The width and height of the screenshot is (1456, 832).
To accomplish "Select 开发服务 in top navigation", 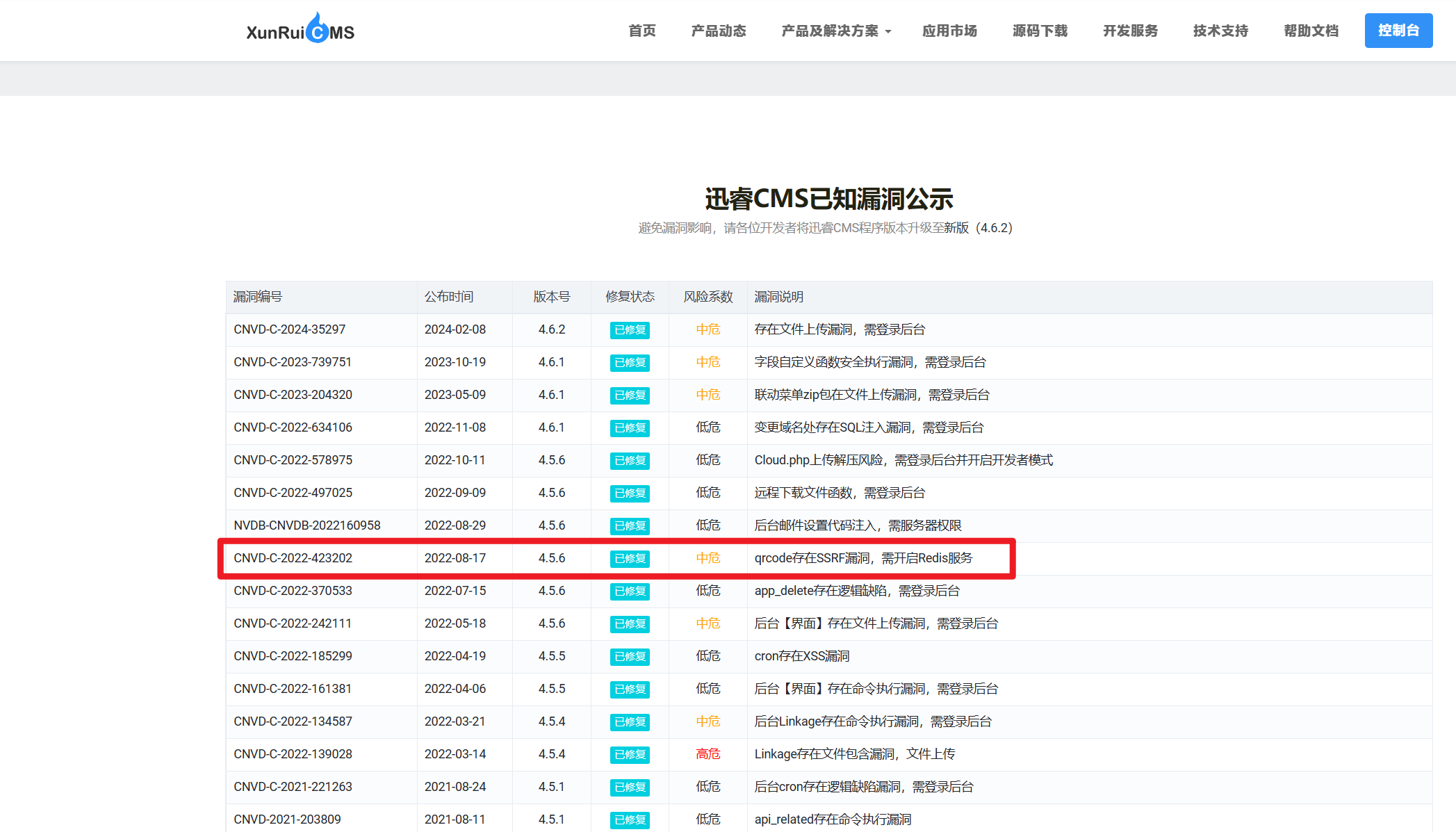I will (x=1131, y=31).
